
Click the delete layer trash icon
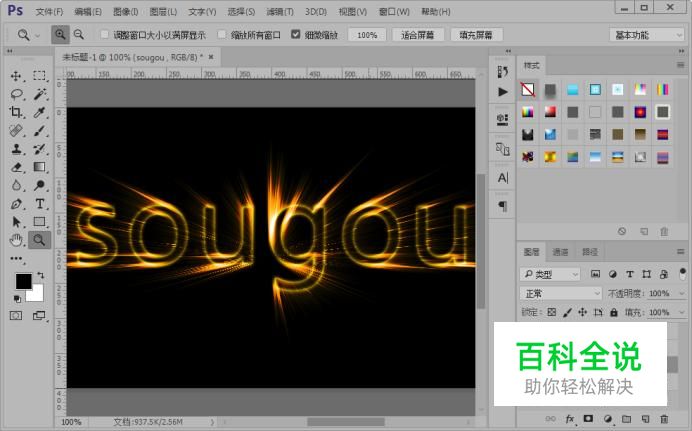pyautogui.click(x=664, y=419)
